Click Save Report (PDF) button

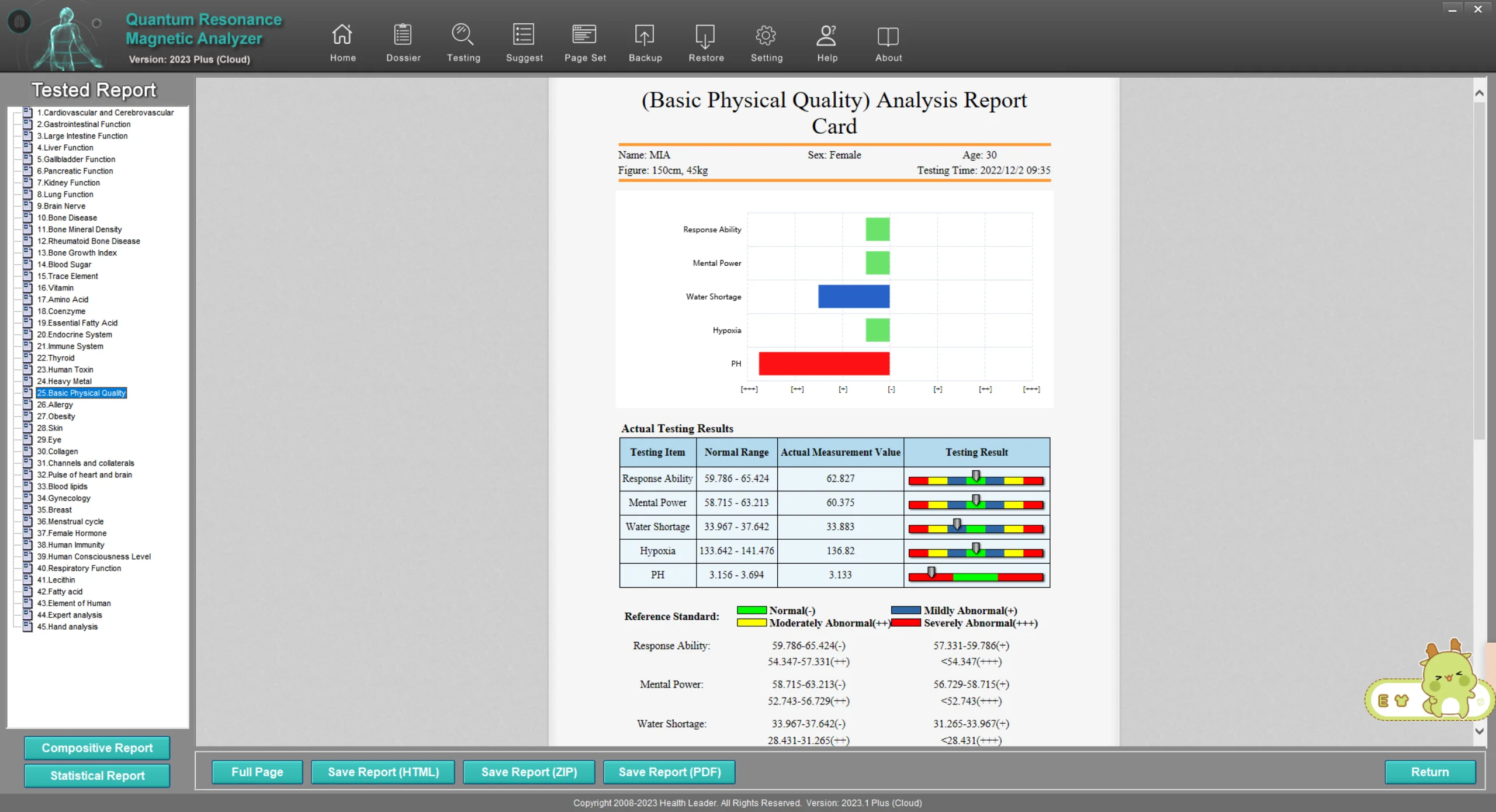(x=669, y=772)
